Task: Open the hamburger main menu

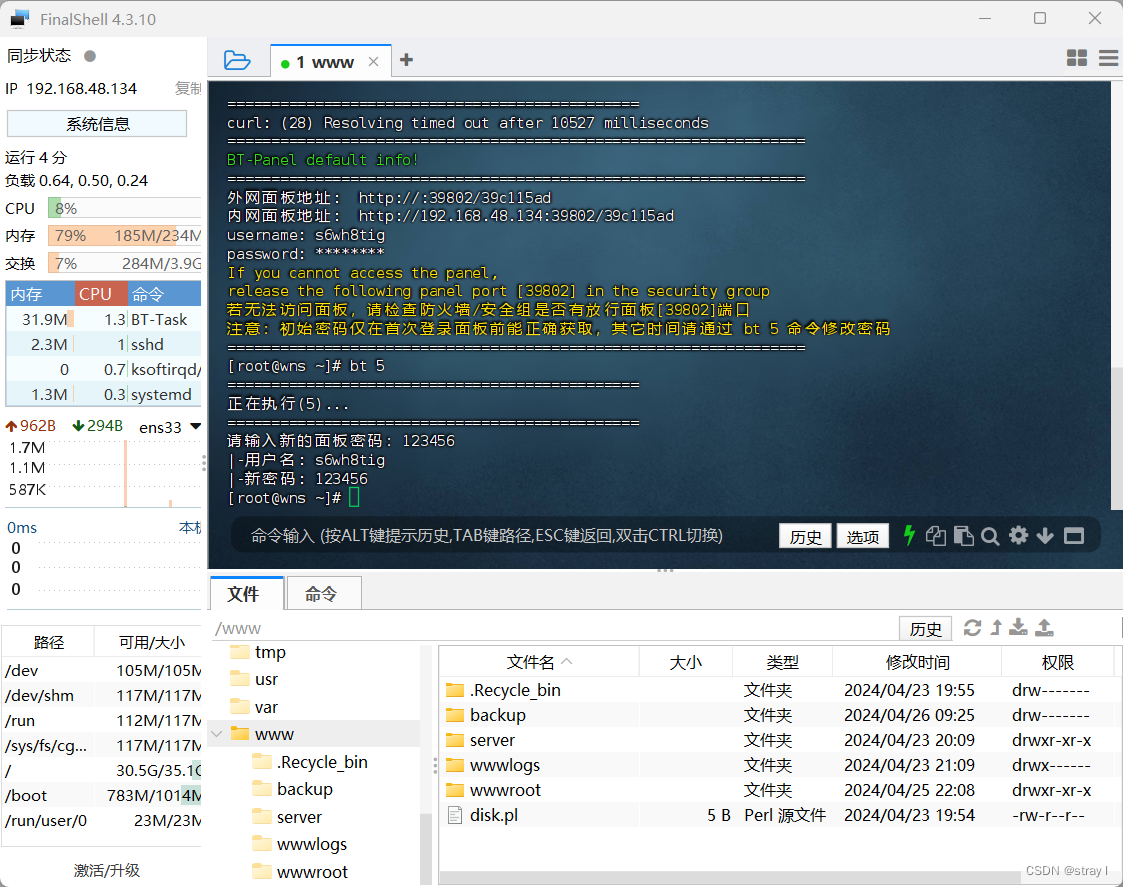Action: coord(1109,58)
